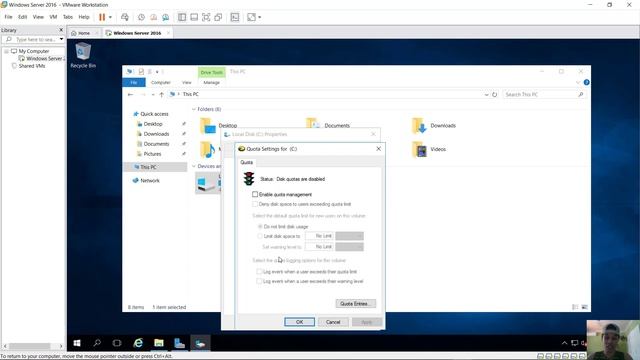
Task: Click the Videos folder in This PC
Action: coord(429,149)
